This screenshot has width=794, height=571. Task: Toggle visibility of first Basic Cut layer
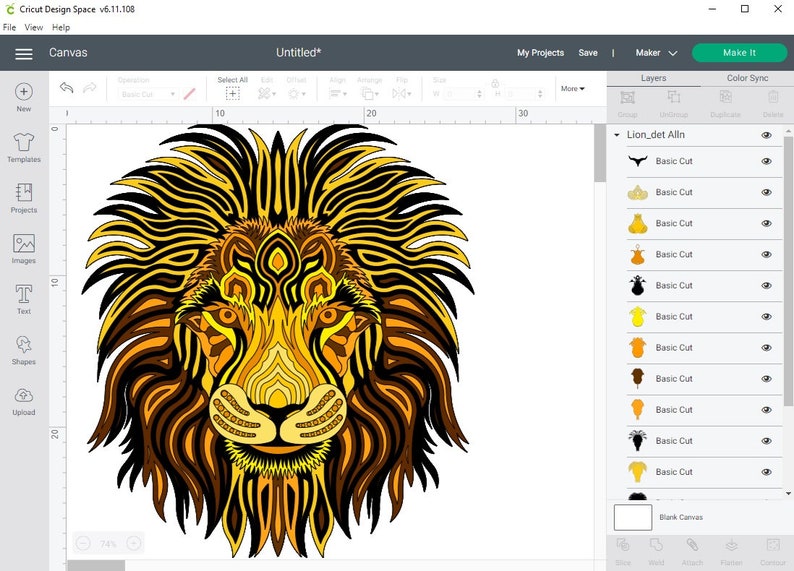pyautogui.click(x=766, y=161)
